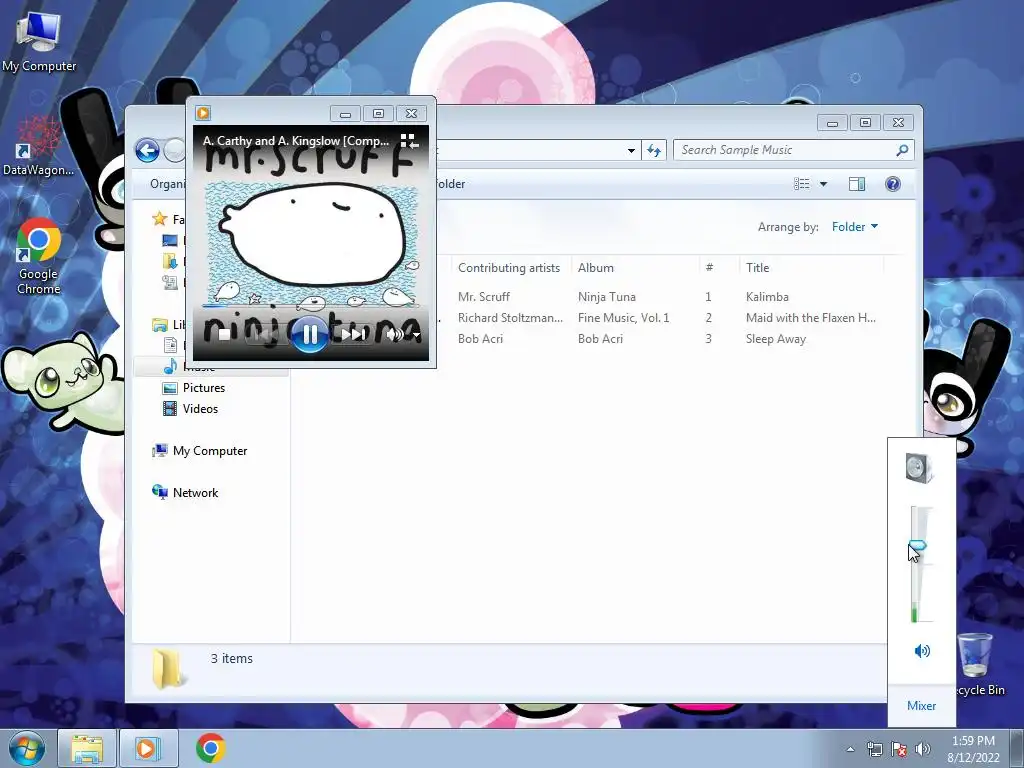This screenshot has width=1024, height=768.
Task: Open the Arrange by Folder dropdown
Action: point(855,227)
